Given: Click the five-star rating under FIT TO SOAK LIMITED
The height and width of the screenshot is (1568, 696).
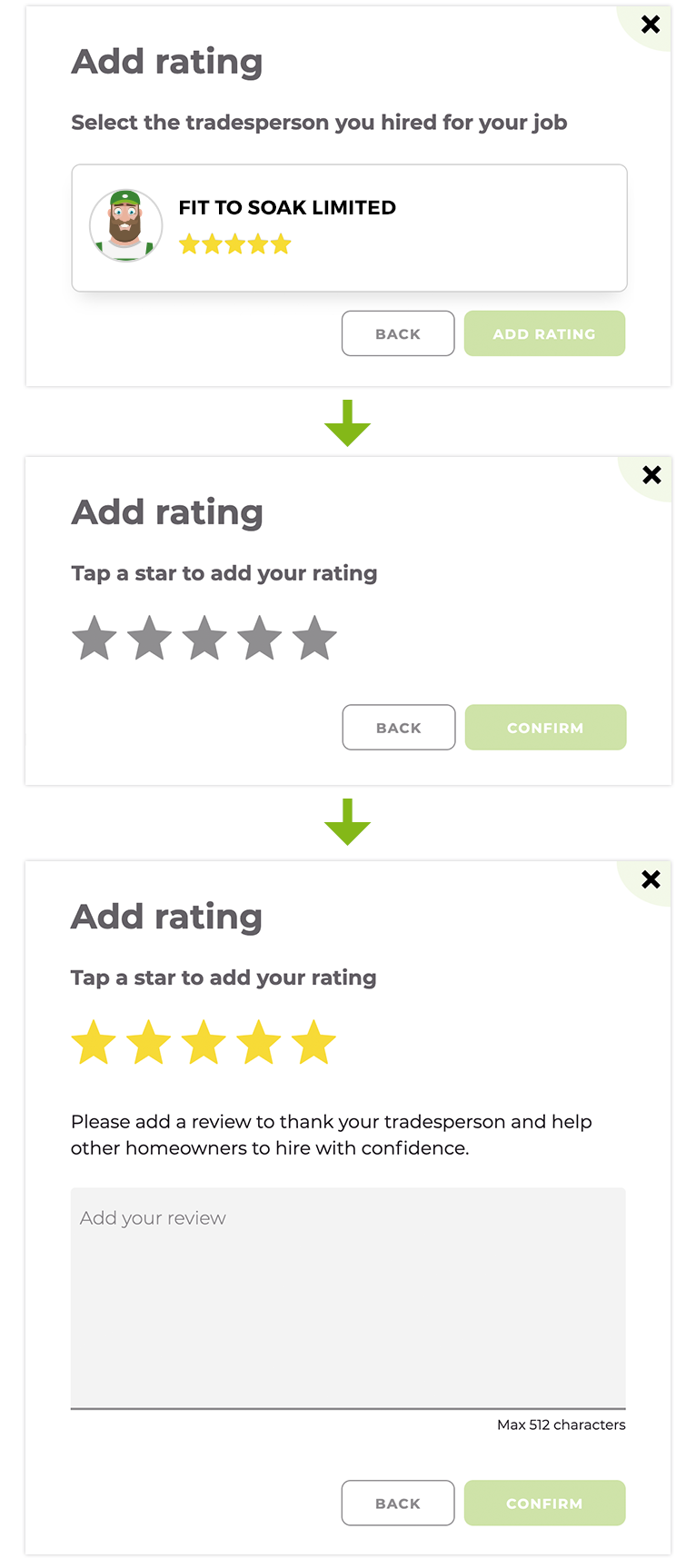Looking at the screenshot, I should 234,243.
